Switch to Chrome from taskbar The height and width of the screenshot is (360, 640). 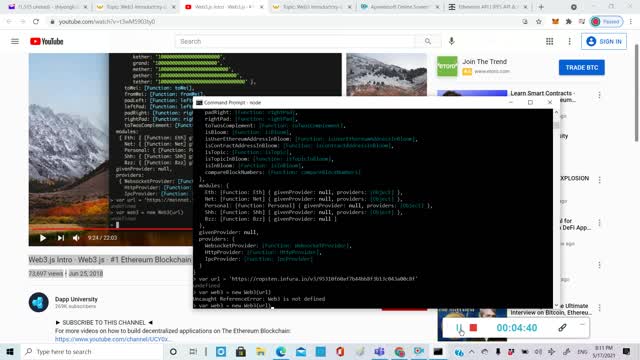tap(400, 351)
